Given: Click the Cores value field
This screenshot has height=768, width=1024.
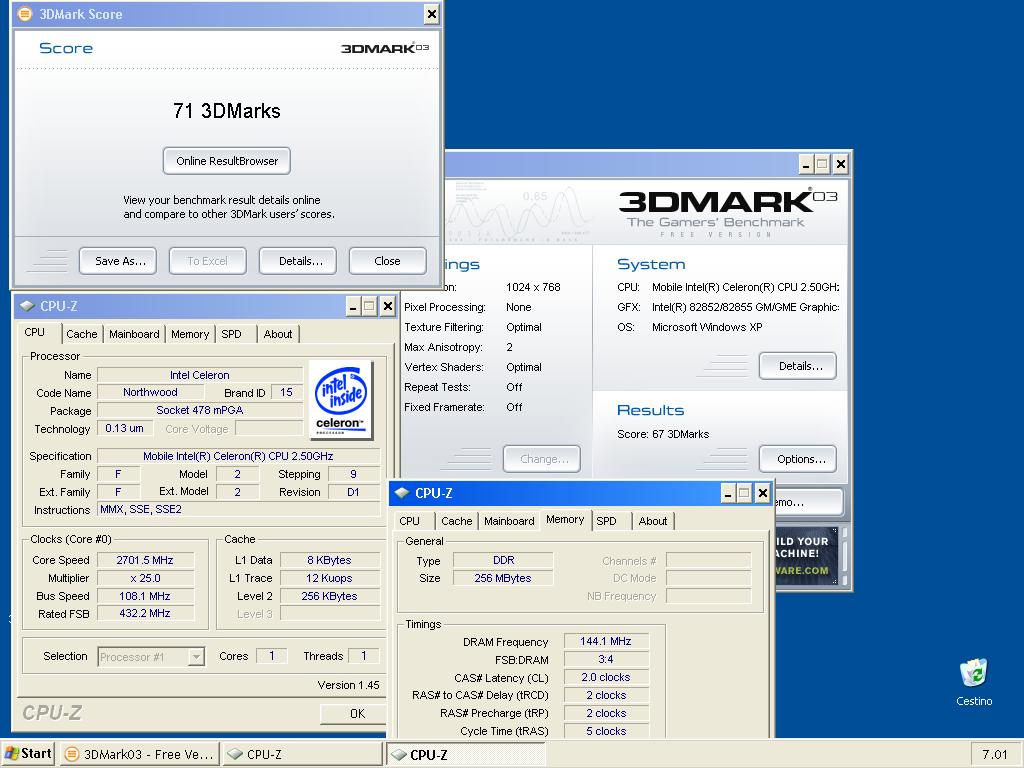Looking at the screenshot, I should tap(272, 656).
